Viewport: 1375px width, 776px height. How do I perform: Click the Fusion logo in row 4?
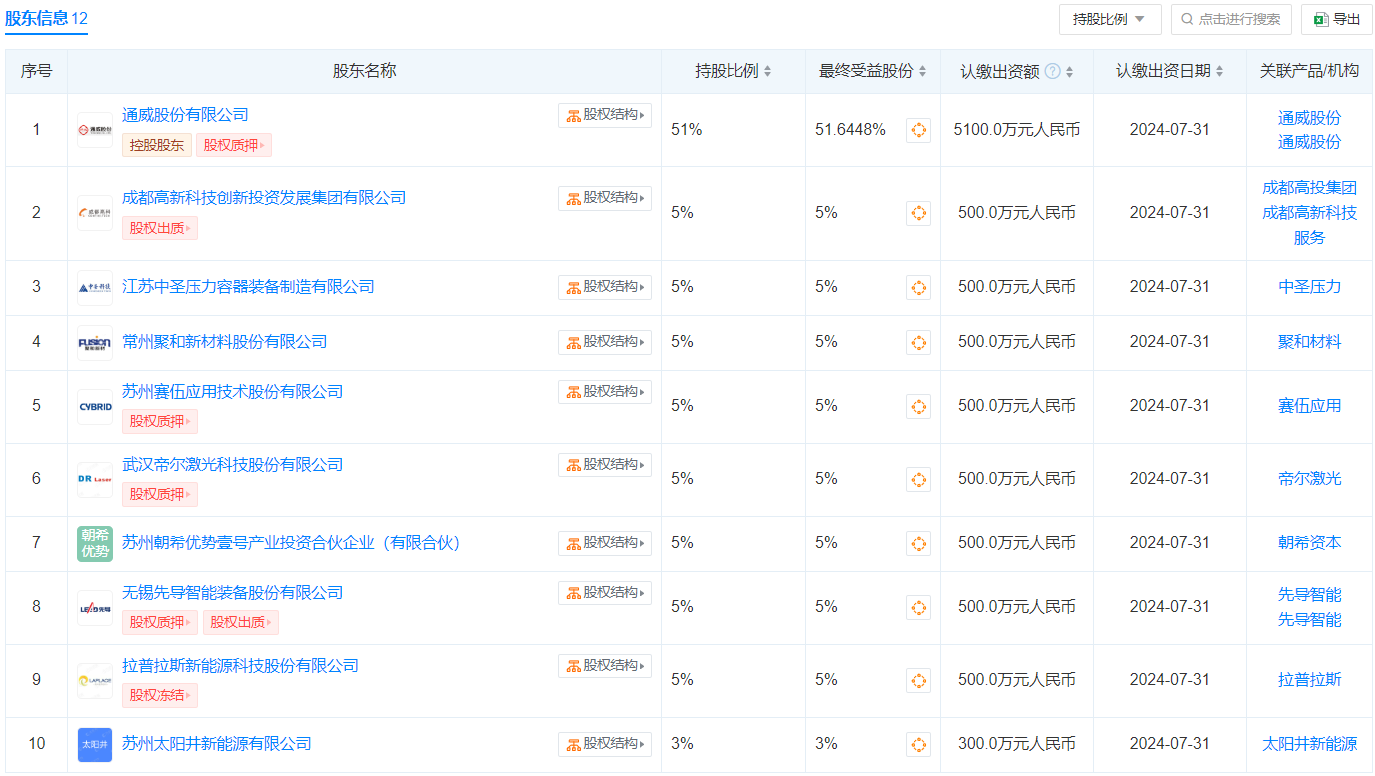(x=95, y=342)
